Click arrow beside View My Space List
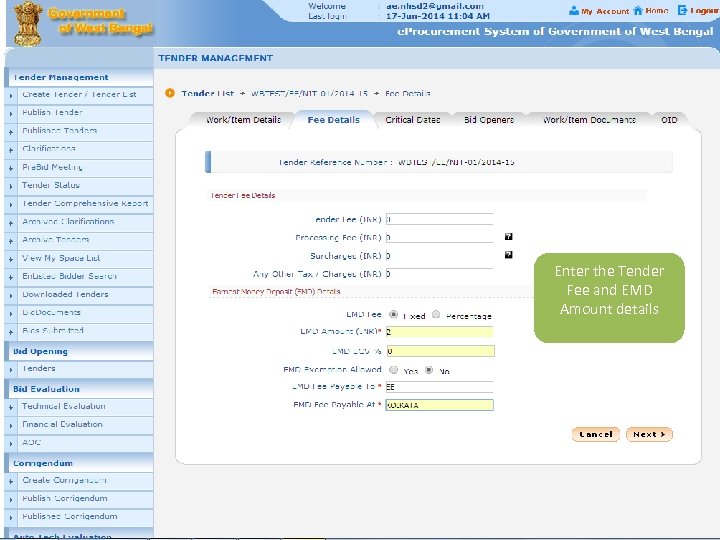This screenshot has width=720, height=540. [11, 259]
